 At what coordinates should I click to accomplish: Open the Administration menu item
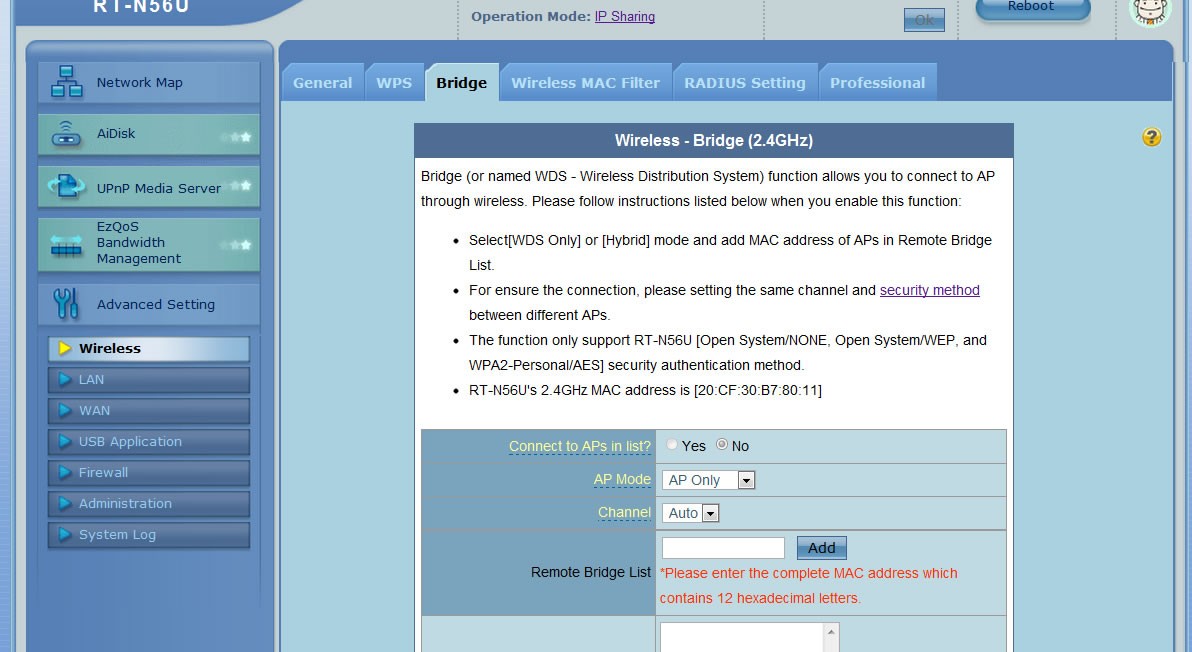149,503
